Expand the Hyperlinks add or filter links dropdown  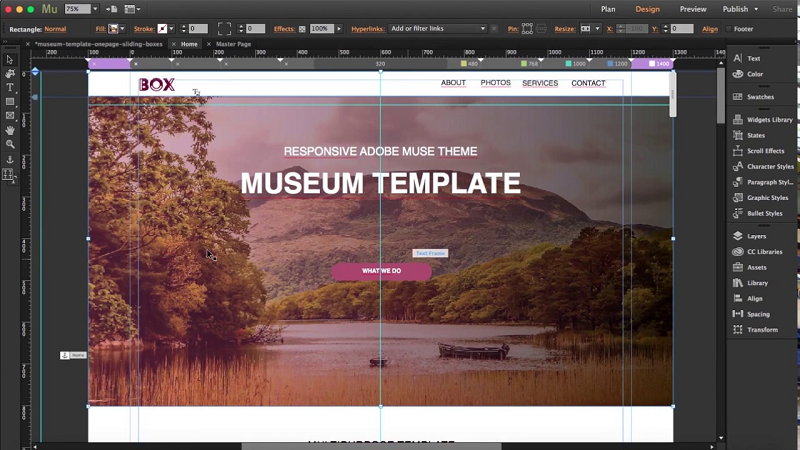coord(482,29)
